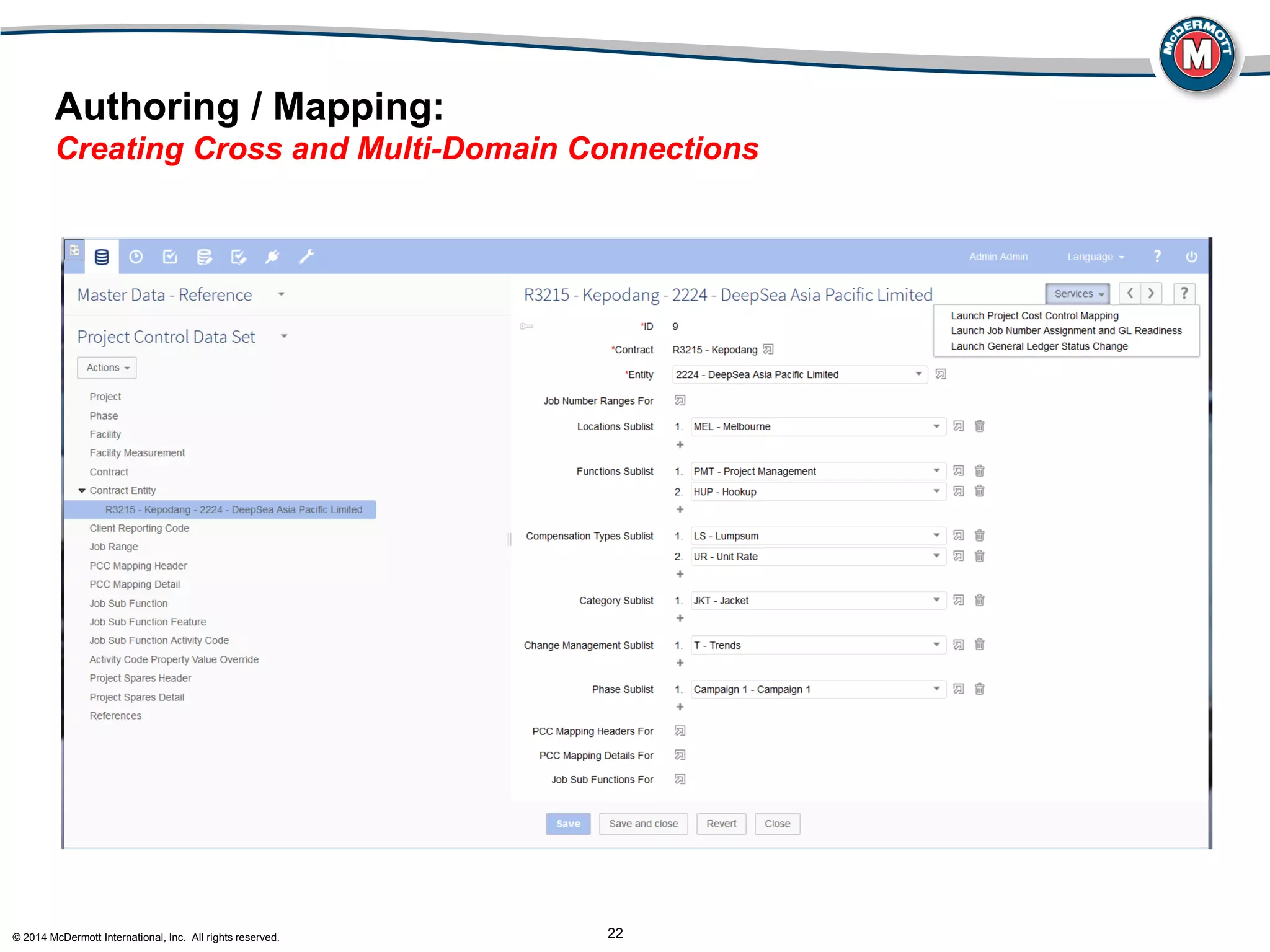
Task: Open the database stack icon in top toolbar
Action: [102, 257]
